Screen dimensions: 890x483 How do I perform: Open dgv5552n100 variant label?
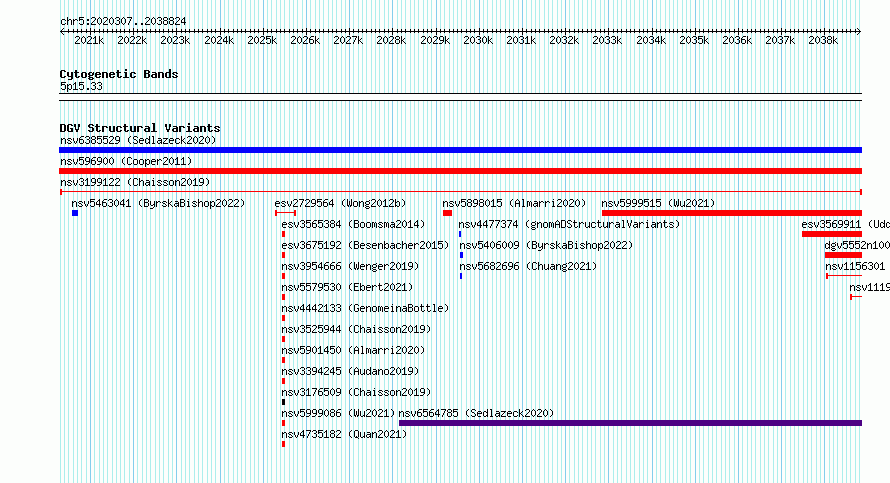point(857,245)
